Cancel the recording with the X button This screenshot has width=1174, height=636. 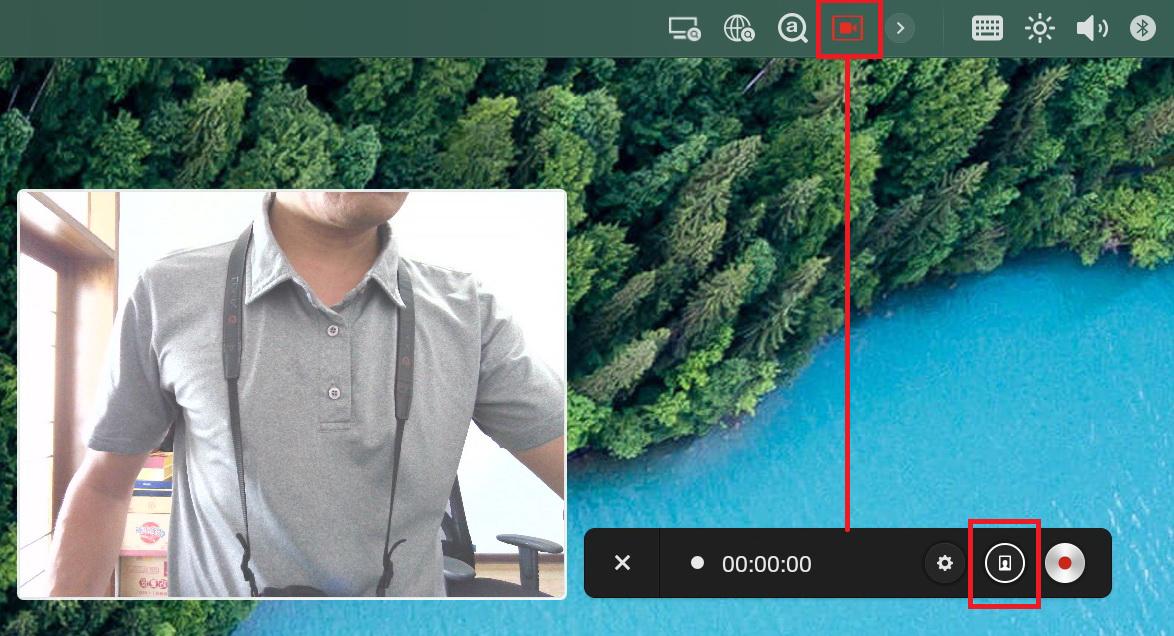(622, 563)
